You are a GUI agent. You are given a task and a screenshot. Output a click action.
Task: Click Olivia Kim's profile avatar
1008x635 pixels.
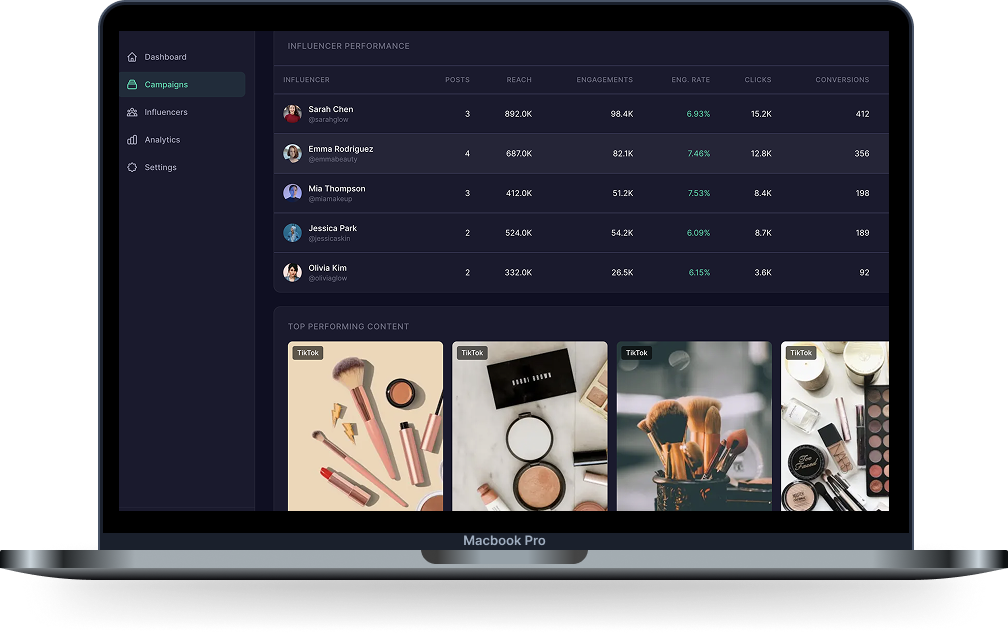(x=292, y=272)
